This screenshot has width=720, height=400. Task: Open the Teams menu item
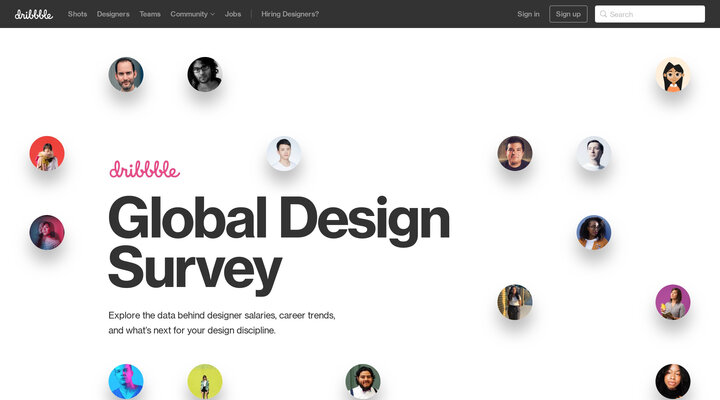[150, 14]
